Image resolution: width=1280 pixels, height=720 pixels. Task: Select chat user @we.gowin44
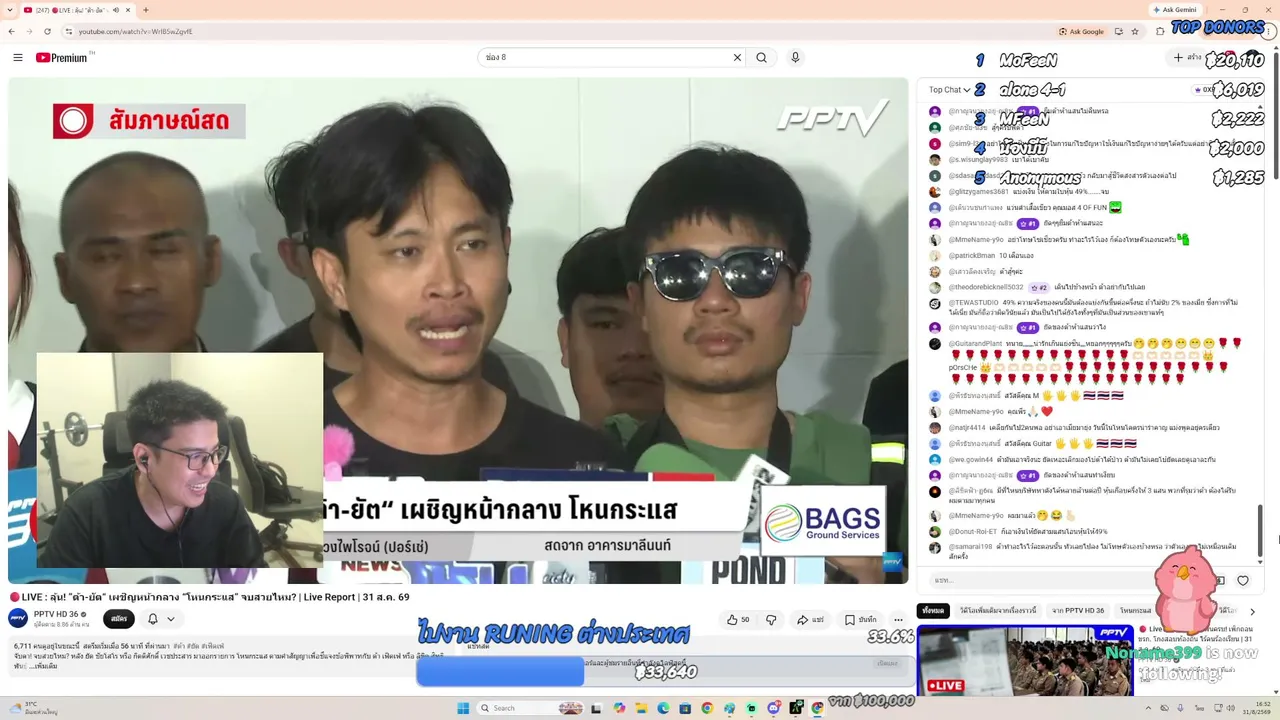[x=969, y=459]
